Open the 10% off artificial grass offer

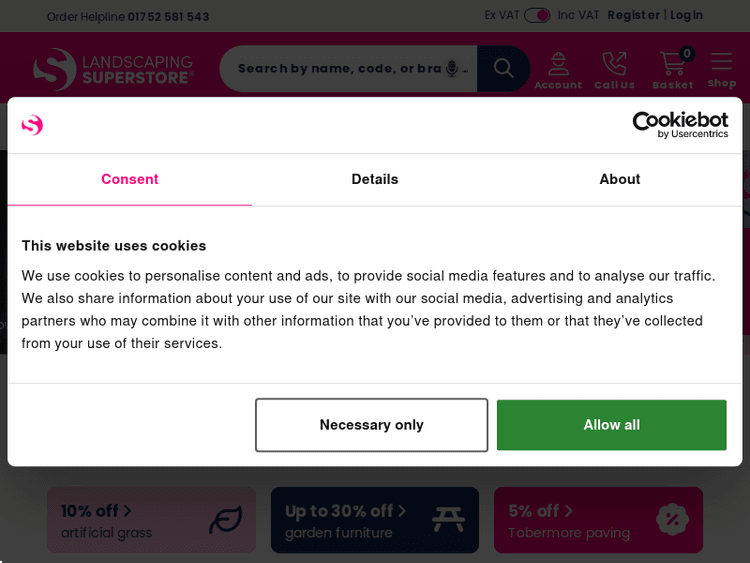pyautogui.click(x=151, y=520)
